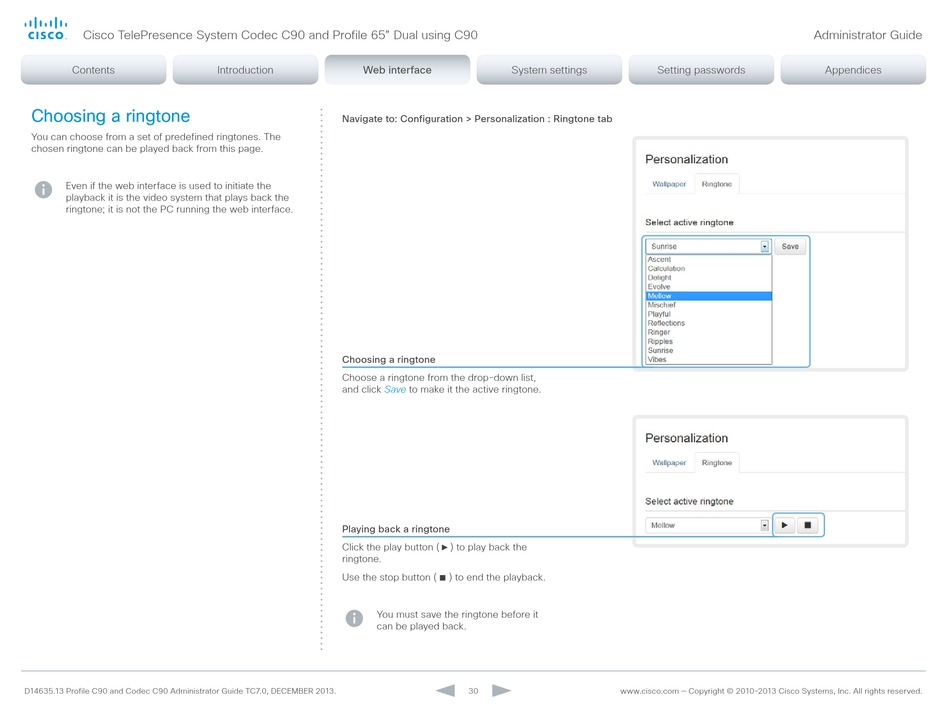Choose Ripples from the ringtone list
This screenshot has width=950, height=711.
click(709, 341)
